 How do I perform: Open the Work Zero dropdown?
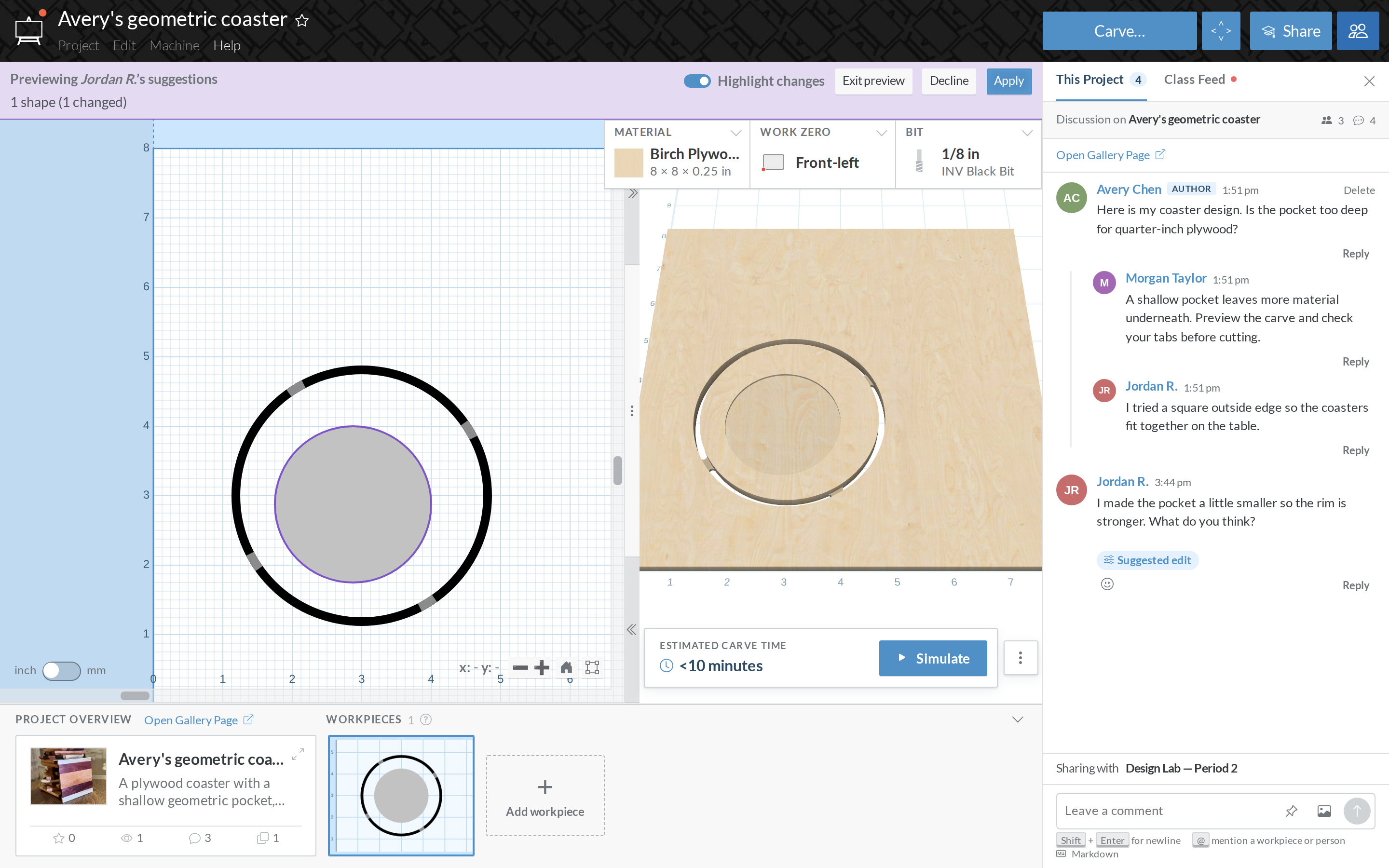pos(822,154)
